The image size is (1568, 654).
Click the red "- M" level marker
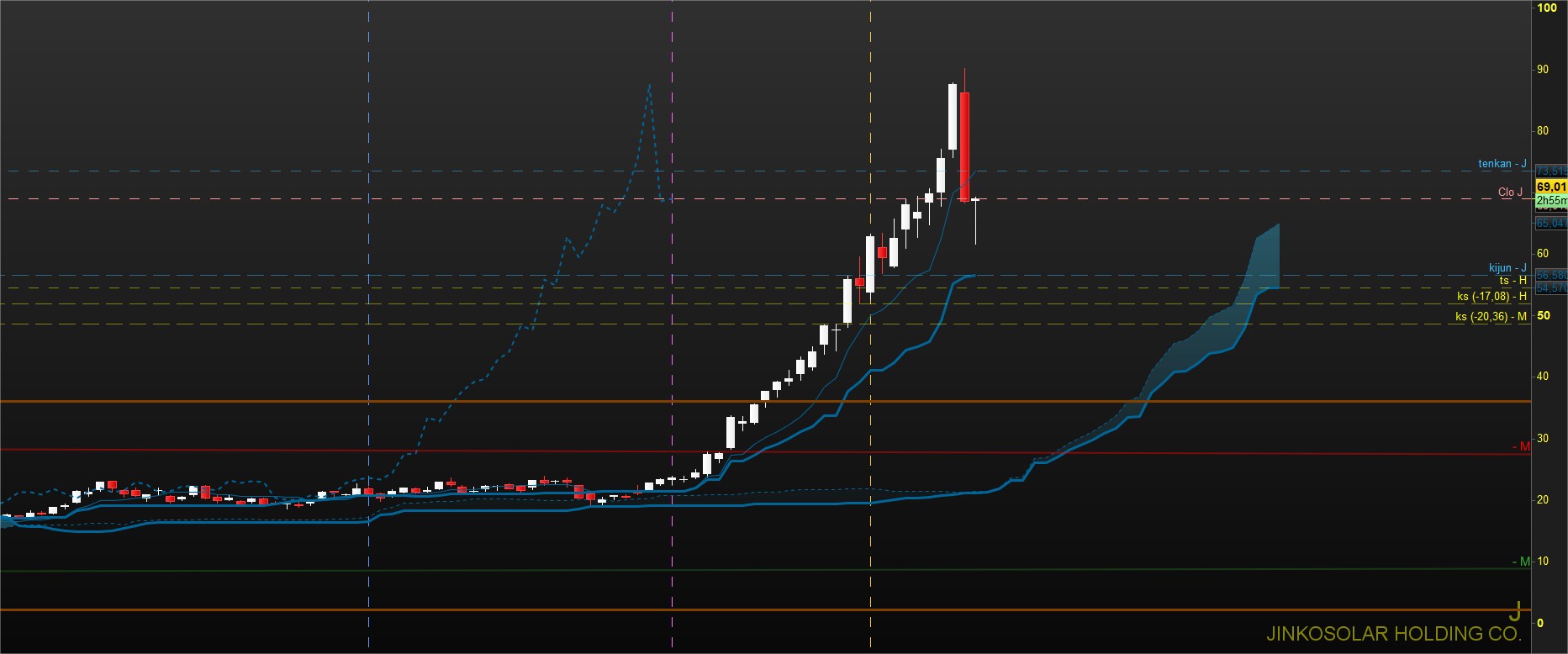point(1522,446)
